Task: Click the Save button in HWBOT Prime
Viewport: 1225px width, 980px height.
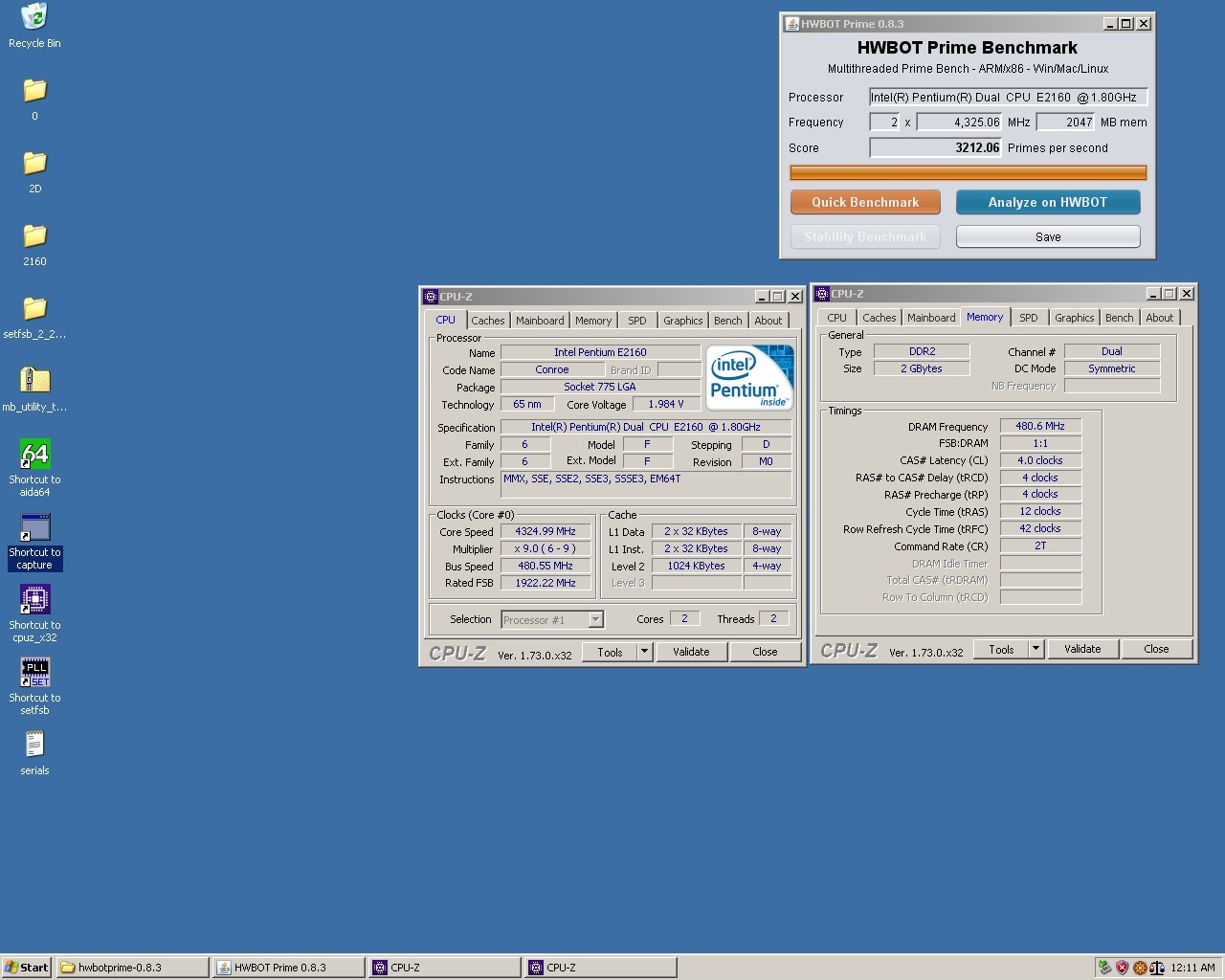Action: [x=1048, y=236]
